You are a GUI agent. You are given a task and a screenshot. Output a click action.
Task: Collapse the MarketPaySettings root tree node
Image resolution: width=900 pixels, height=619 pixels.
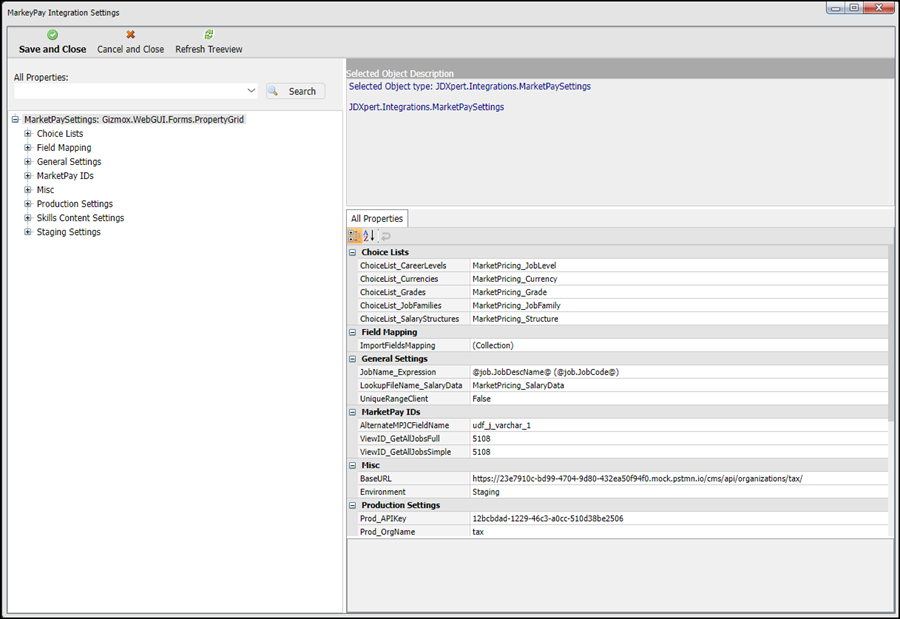(15, 119)
